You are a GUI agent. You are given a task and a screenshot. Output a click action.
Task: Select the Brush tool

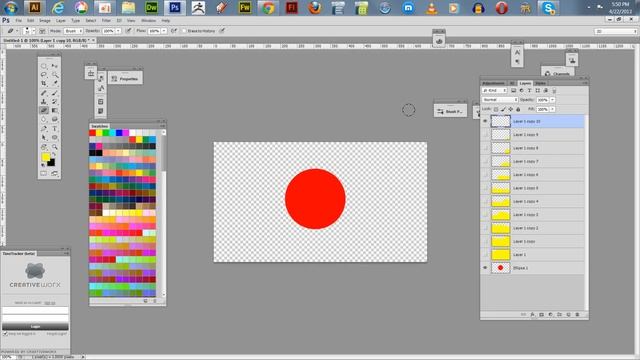tap(55, 93)
